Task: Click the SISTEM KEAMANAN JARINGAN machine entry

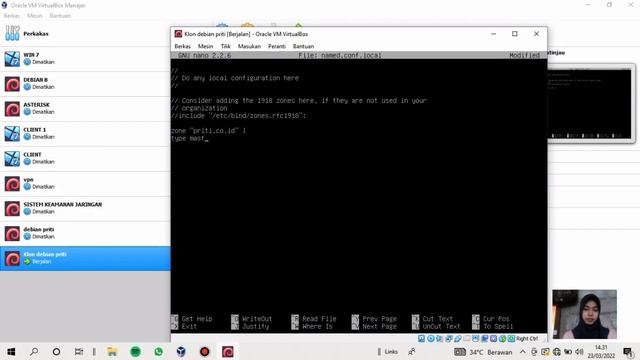Action: (x=85, y=208)
